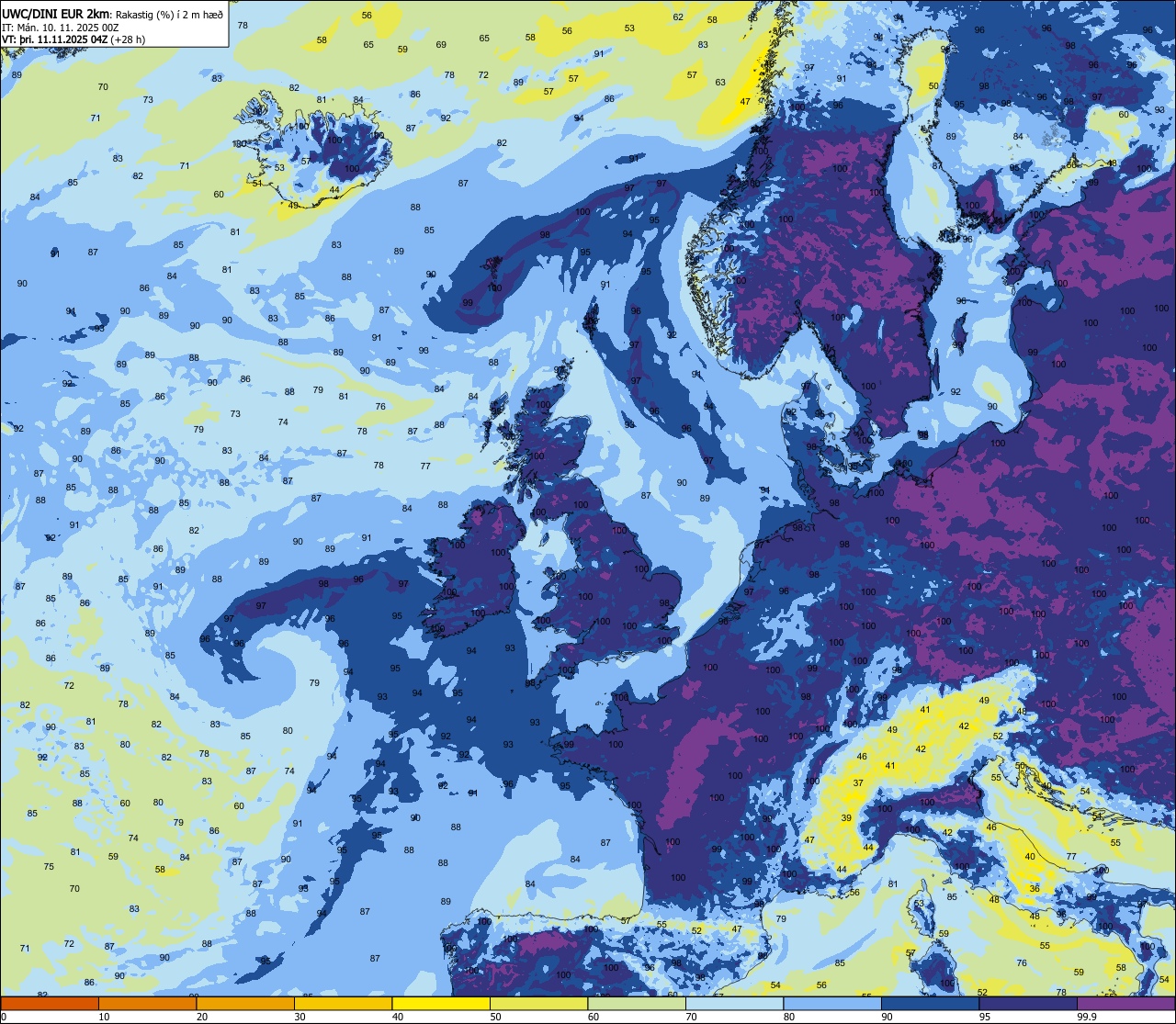Image resolution: width=1176 pixels, height=1024 pixels.
Task: Click the 80–90 light blue legend segment
Action: (832, 1003)
